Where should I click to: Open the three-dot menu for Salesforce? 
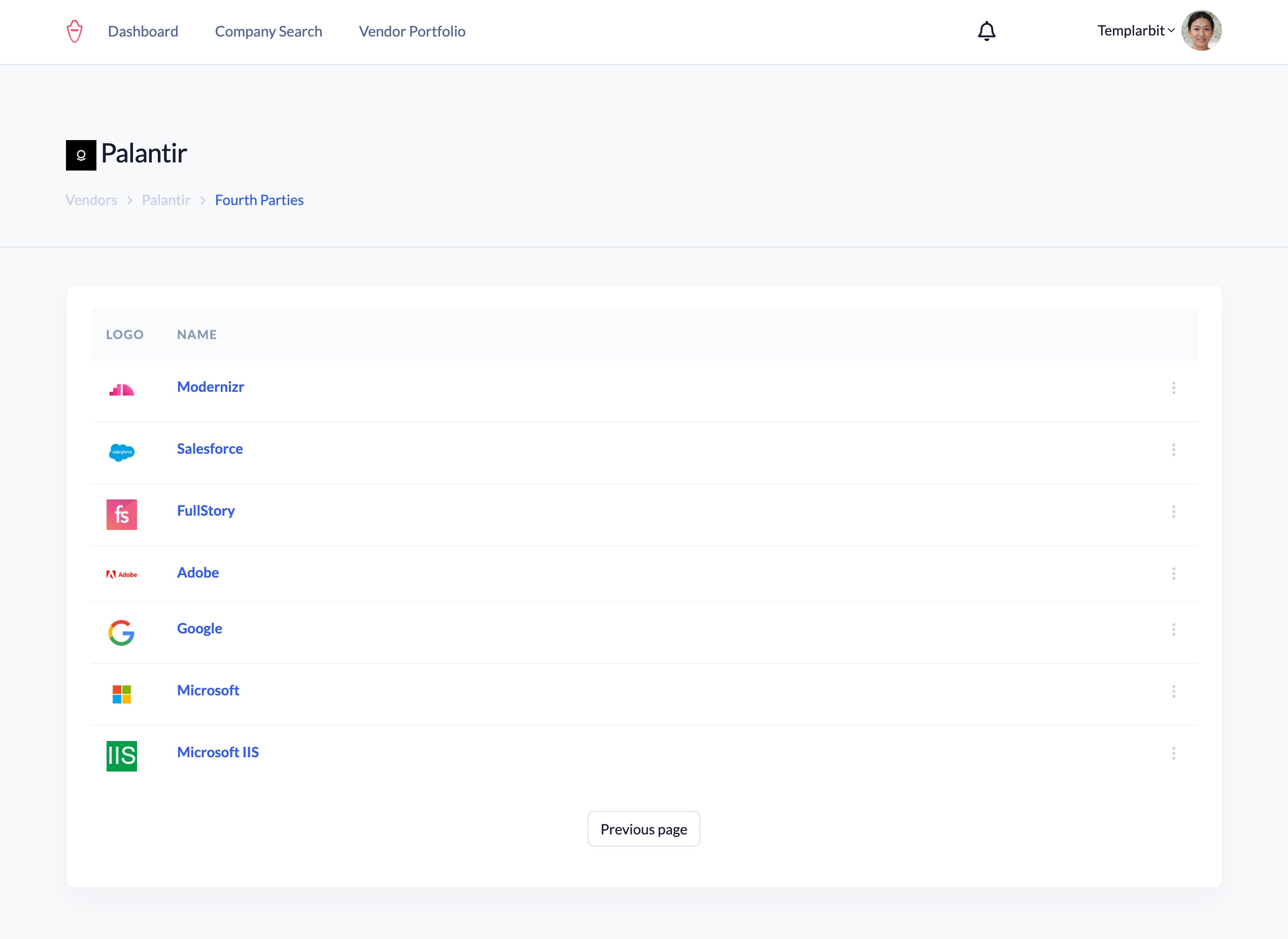1173,450
